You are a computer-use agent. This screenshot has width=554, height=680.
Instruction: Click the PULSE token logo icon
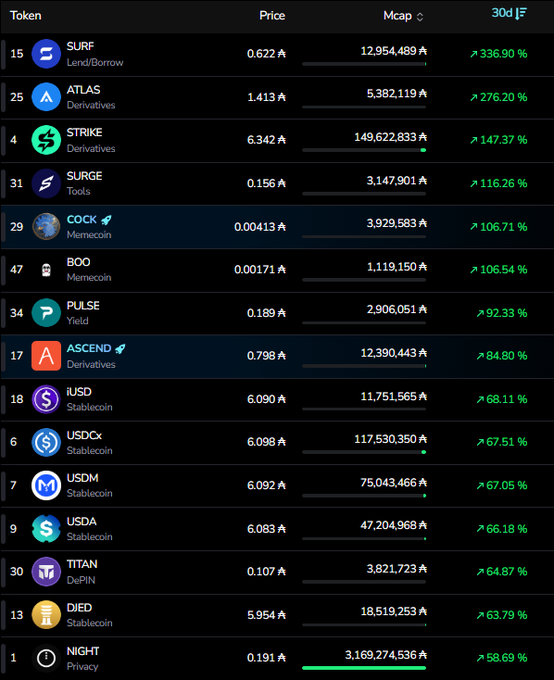pyautogui.click(x=46, y=313)
